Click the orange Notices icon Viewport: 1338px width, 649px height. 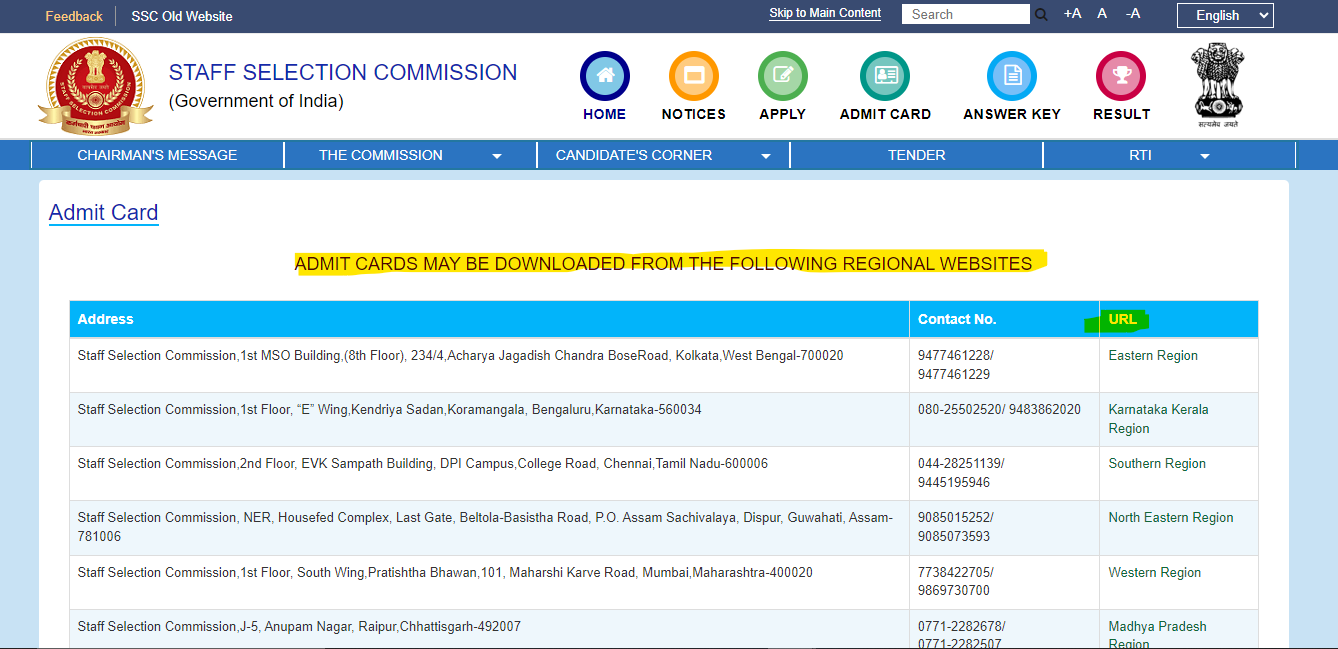tap(694, 76)
